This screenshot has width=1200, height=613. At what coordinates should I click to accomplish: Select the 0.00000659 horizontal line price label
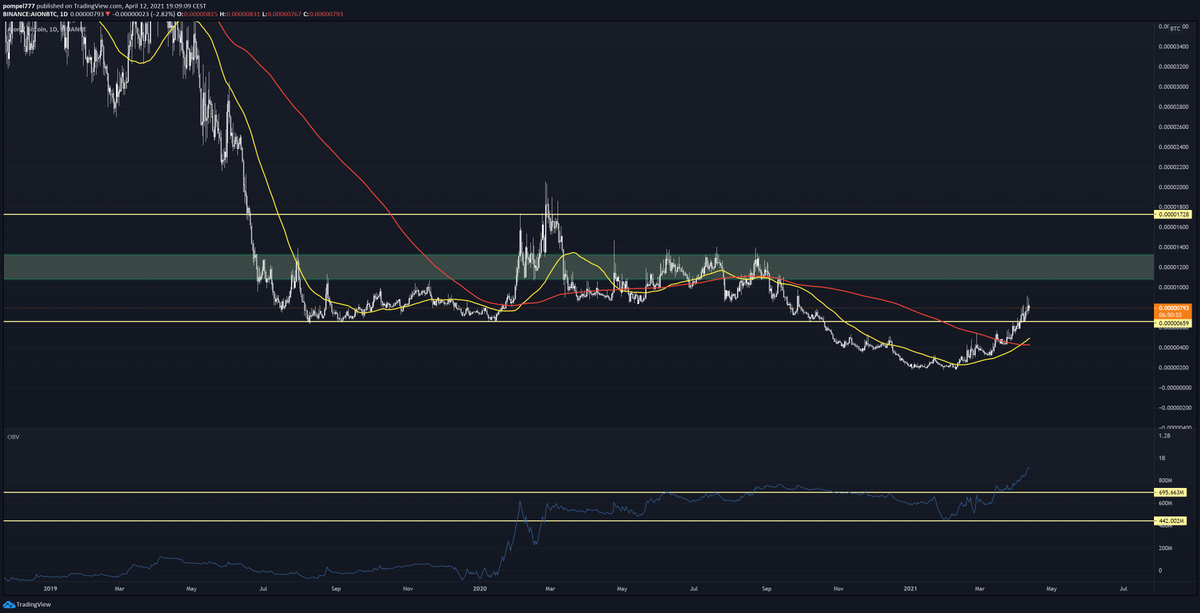click(x=1172, y=323)
